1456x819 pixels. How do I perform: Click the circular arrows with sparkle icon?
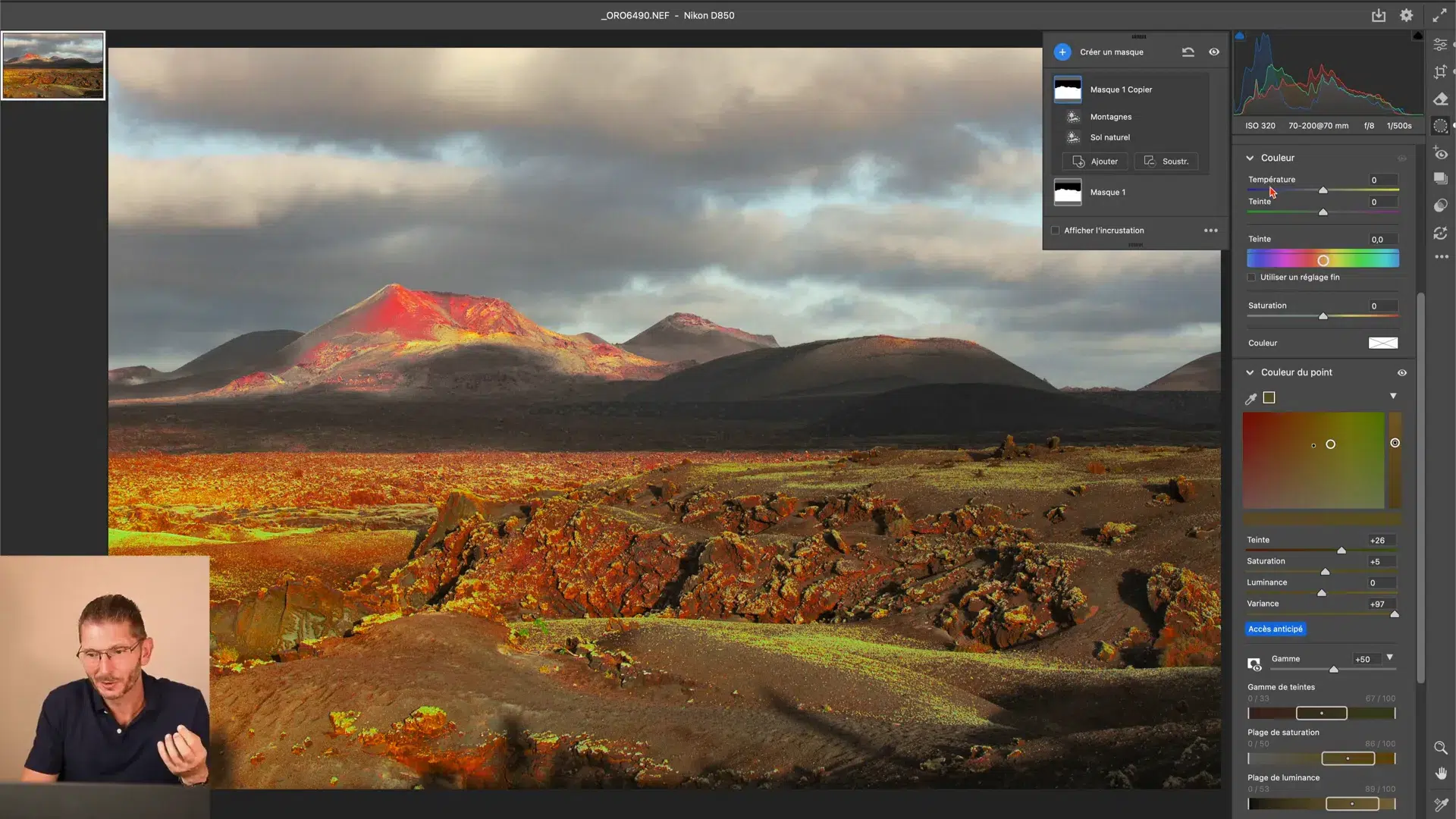tap(1440, 233)
